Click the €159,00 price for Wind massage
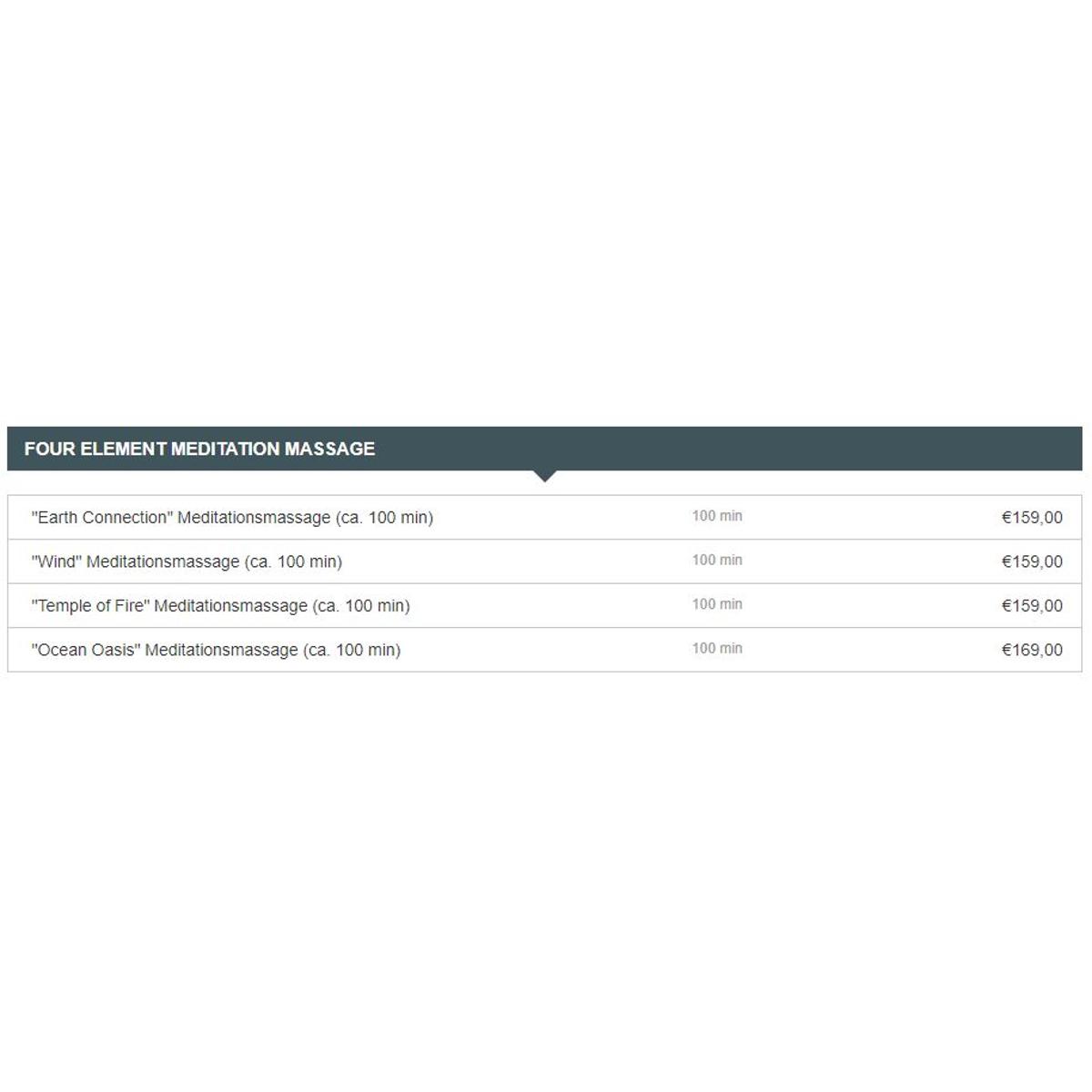 [1032, 561]
